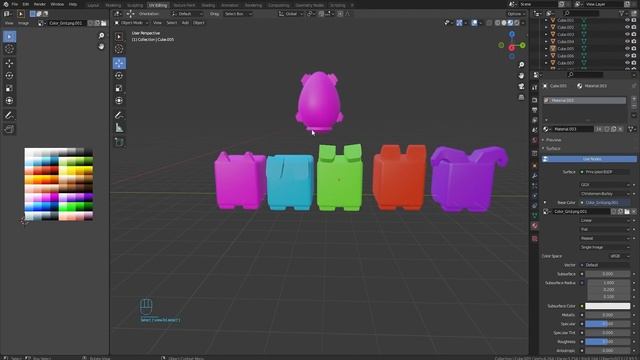Click the UV editor zoom magnifier icon
The height and width of the screenshot is (360, 640).
pyautogui.click(x=101, y=36)
